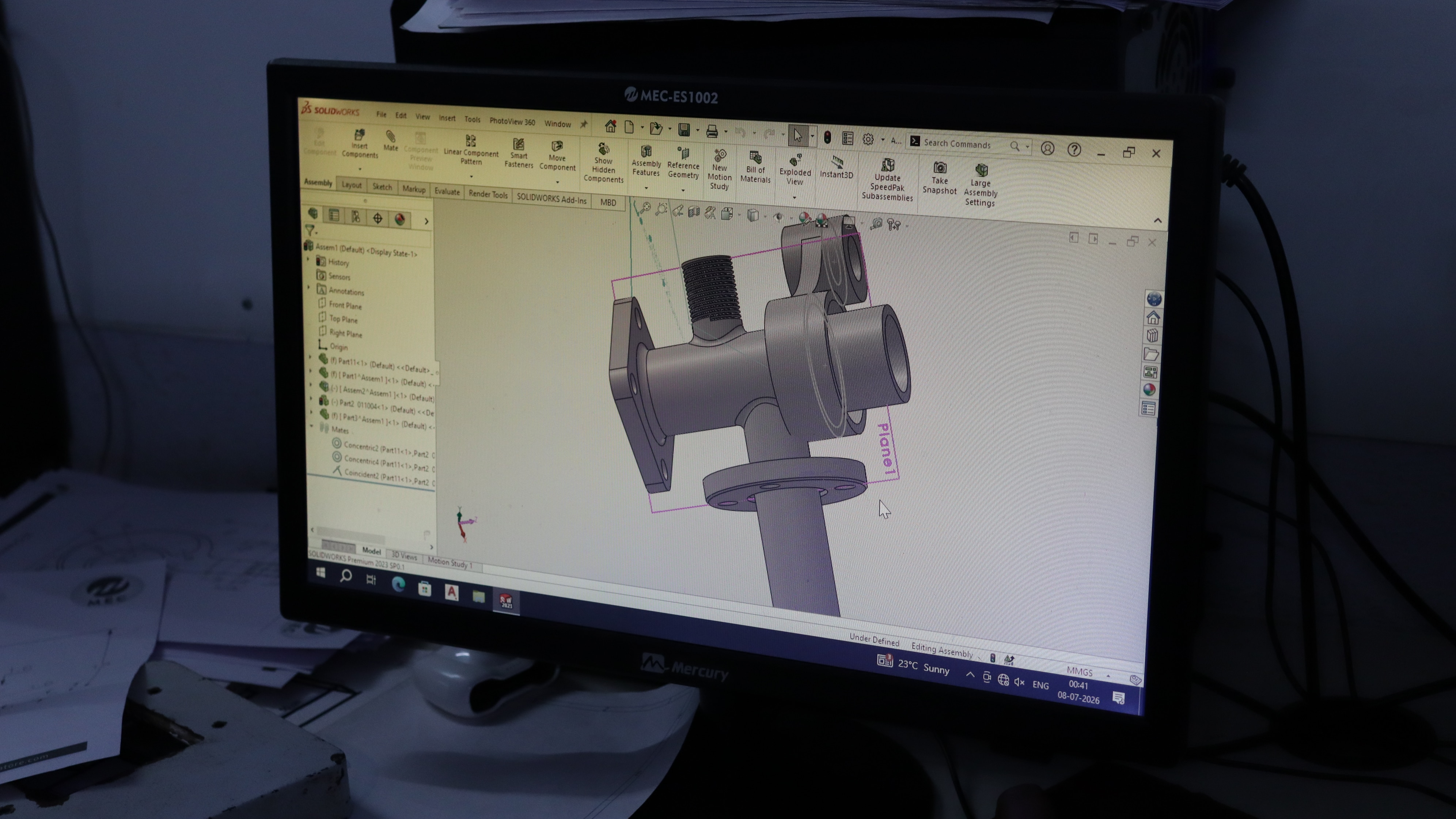Select the Mate tool

coord(391,141)
